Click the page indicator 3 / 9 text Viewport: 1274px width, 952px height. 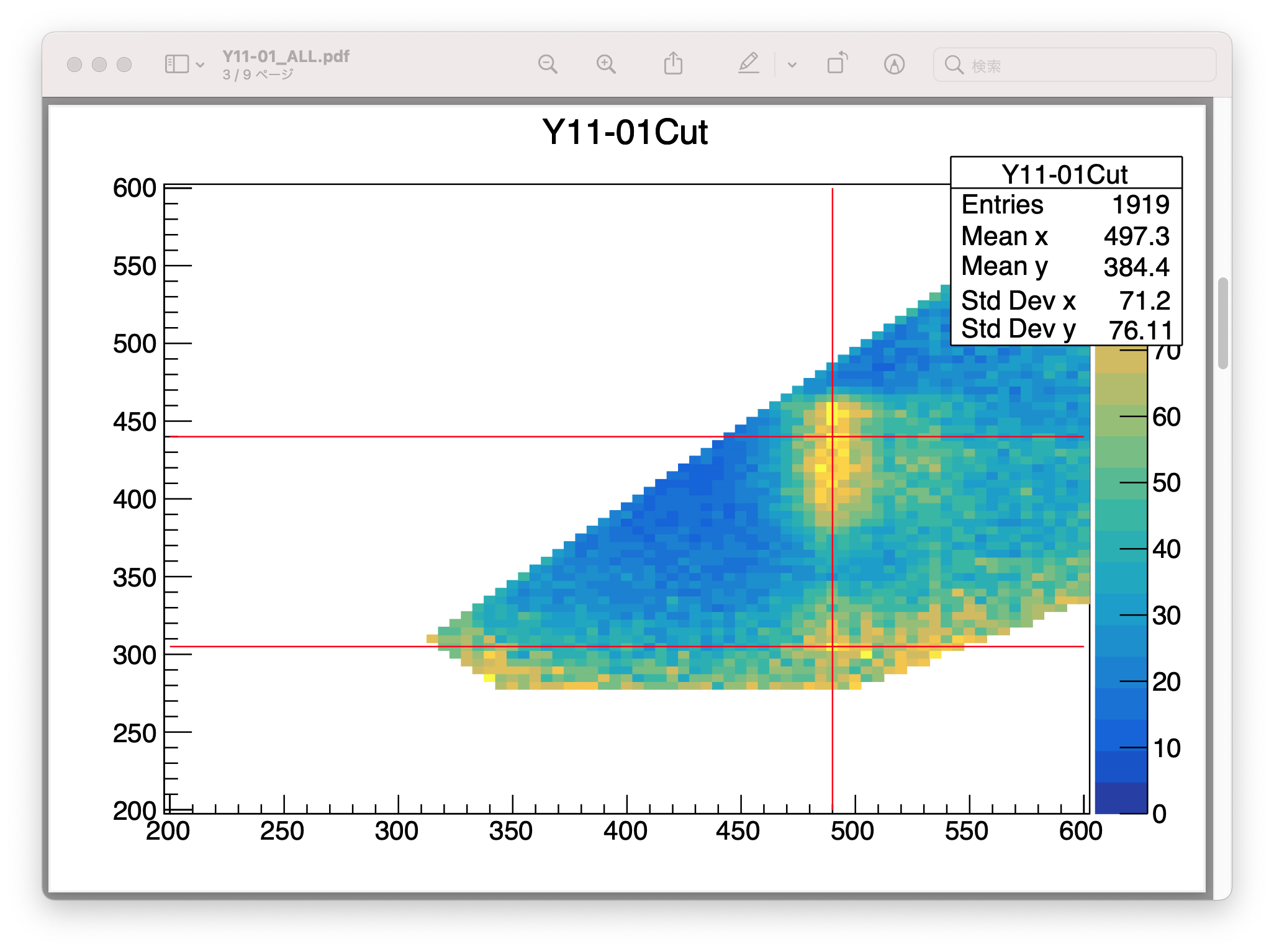coord(258,74)
